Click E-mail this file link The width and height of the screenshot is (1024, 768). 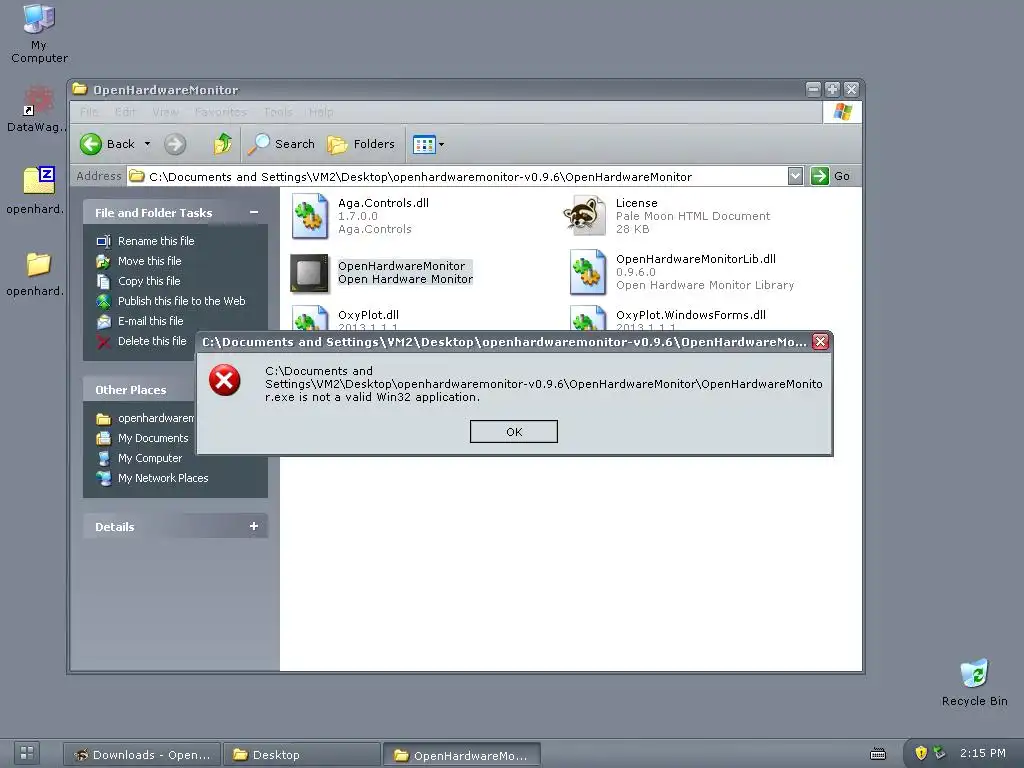pyautogui.click(x=150, y=321)
